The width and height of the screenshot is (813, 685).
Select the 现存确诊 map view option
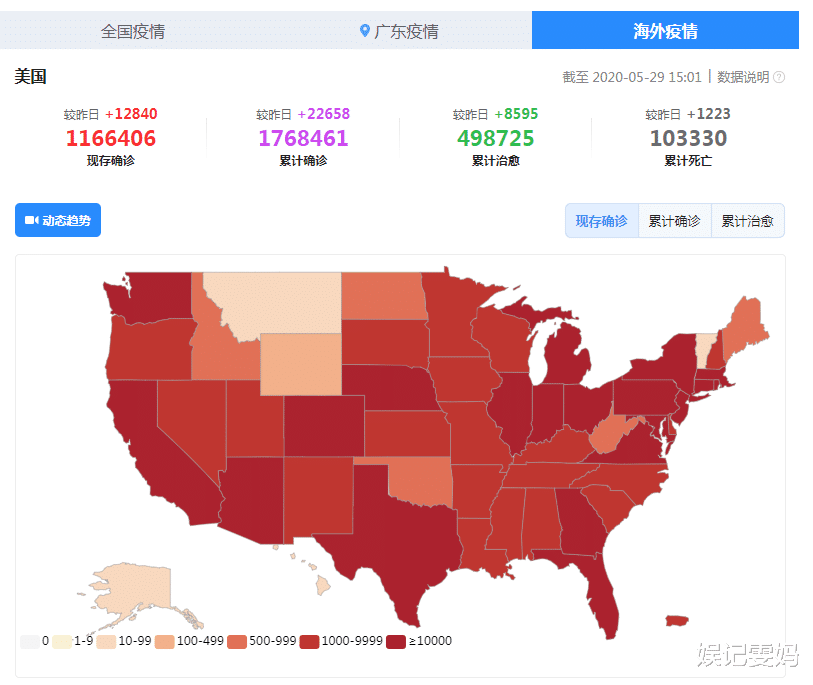602,221
